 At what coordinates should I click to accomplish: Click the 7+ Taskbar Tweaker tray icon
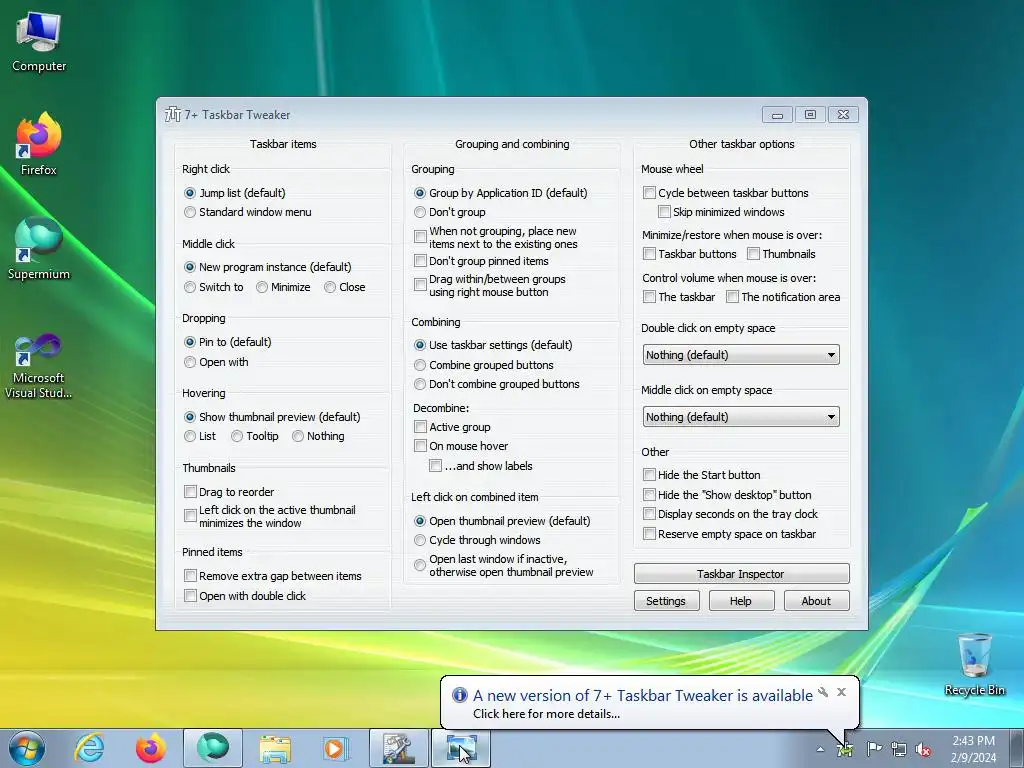tap(845, 749)
